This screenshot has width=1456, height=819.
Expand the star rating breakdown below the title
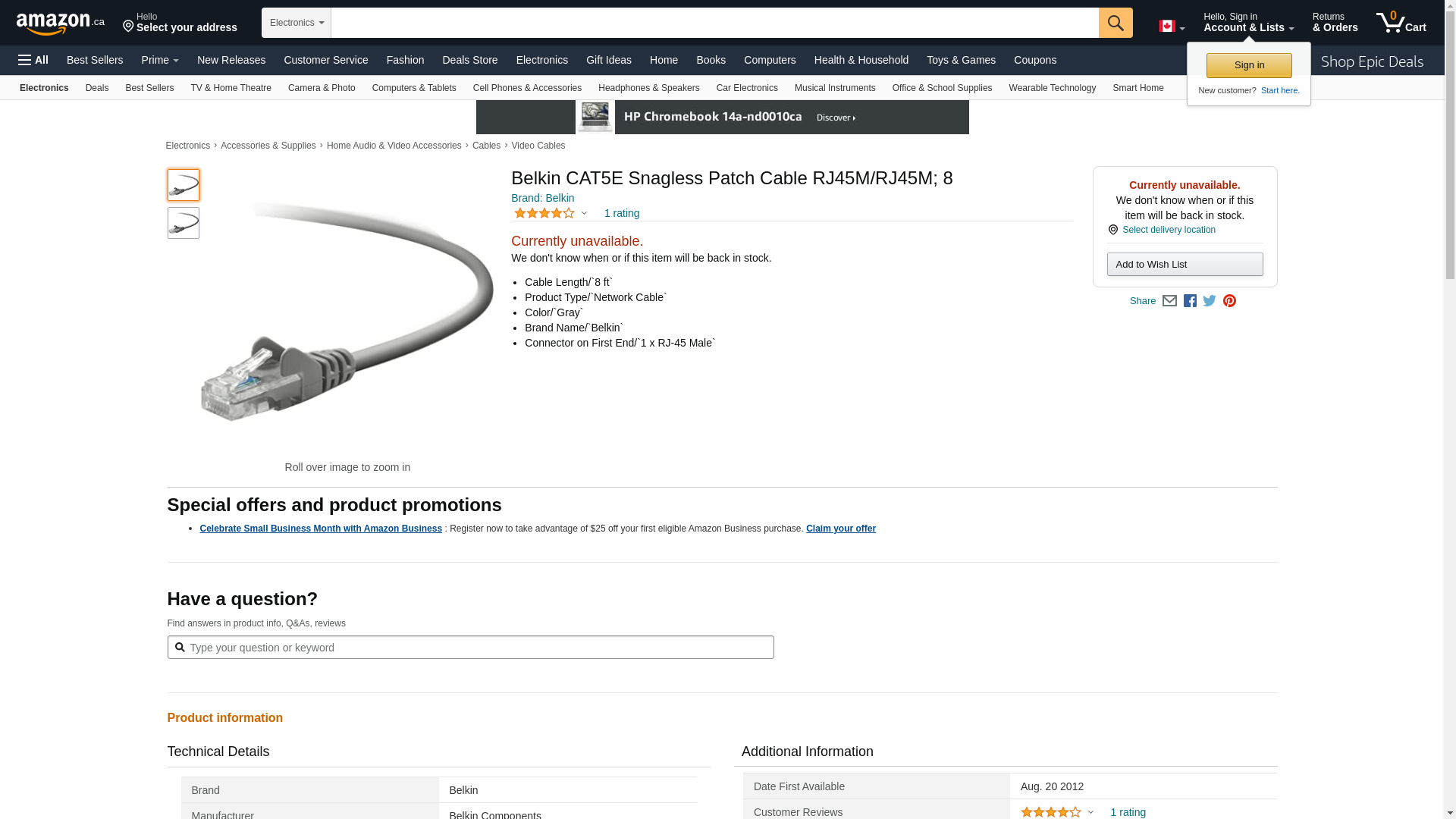[x=551, y=213]
